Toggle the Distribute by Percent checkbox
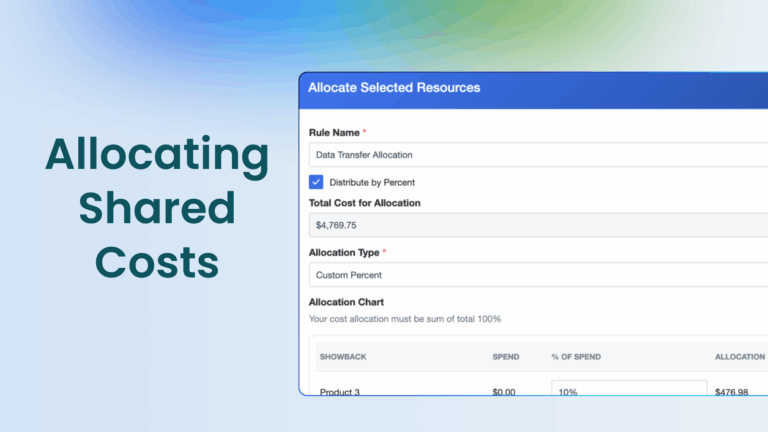 pyautogui.click(x=316, y=182)
